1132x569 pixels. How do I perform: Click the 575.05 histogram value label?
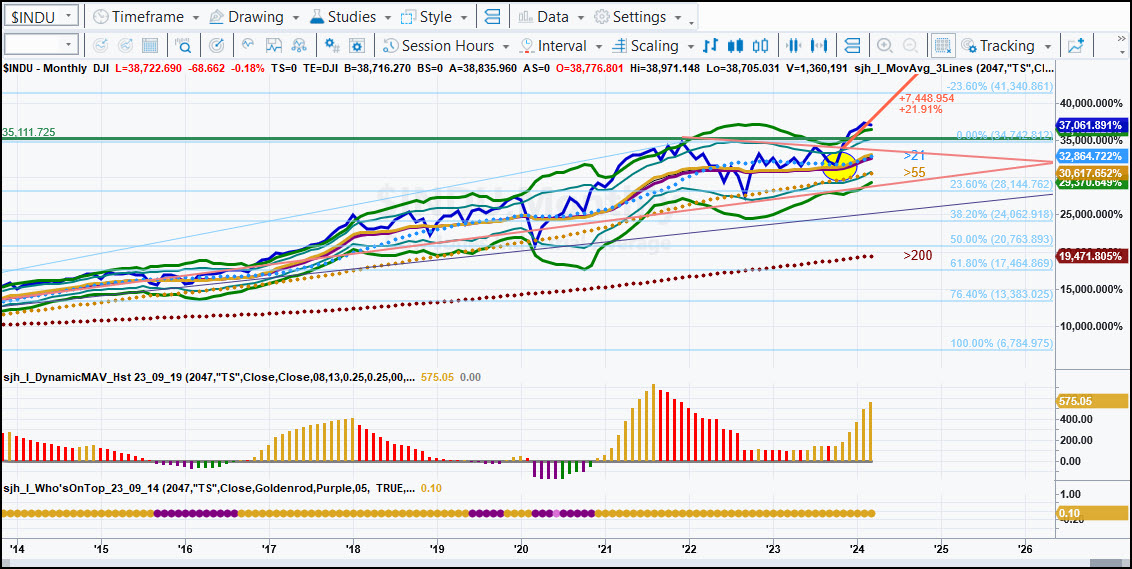click(x=1090, y=401)
